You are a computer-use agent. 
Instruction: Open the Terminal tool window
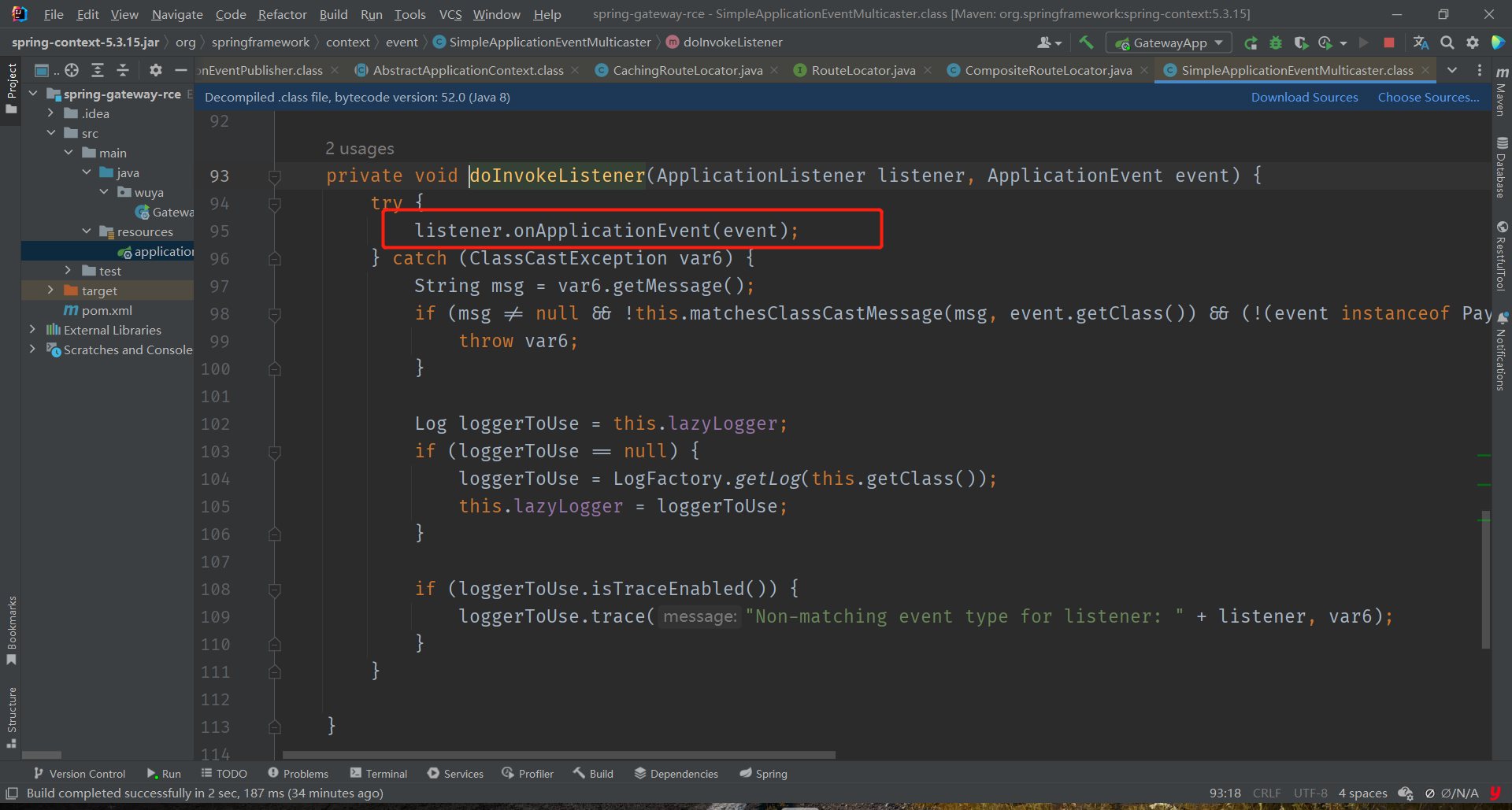(x=379, y=774)
